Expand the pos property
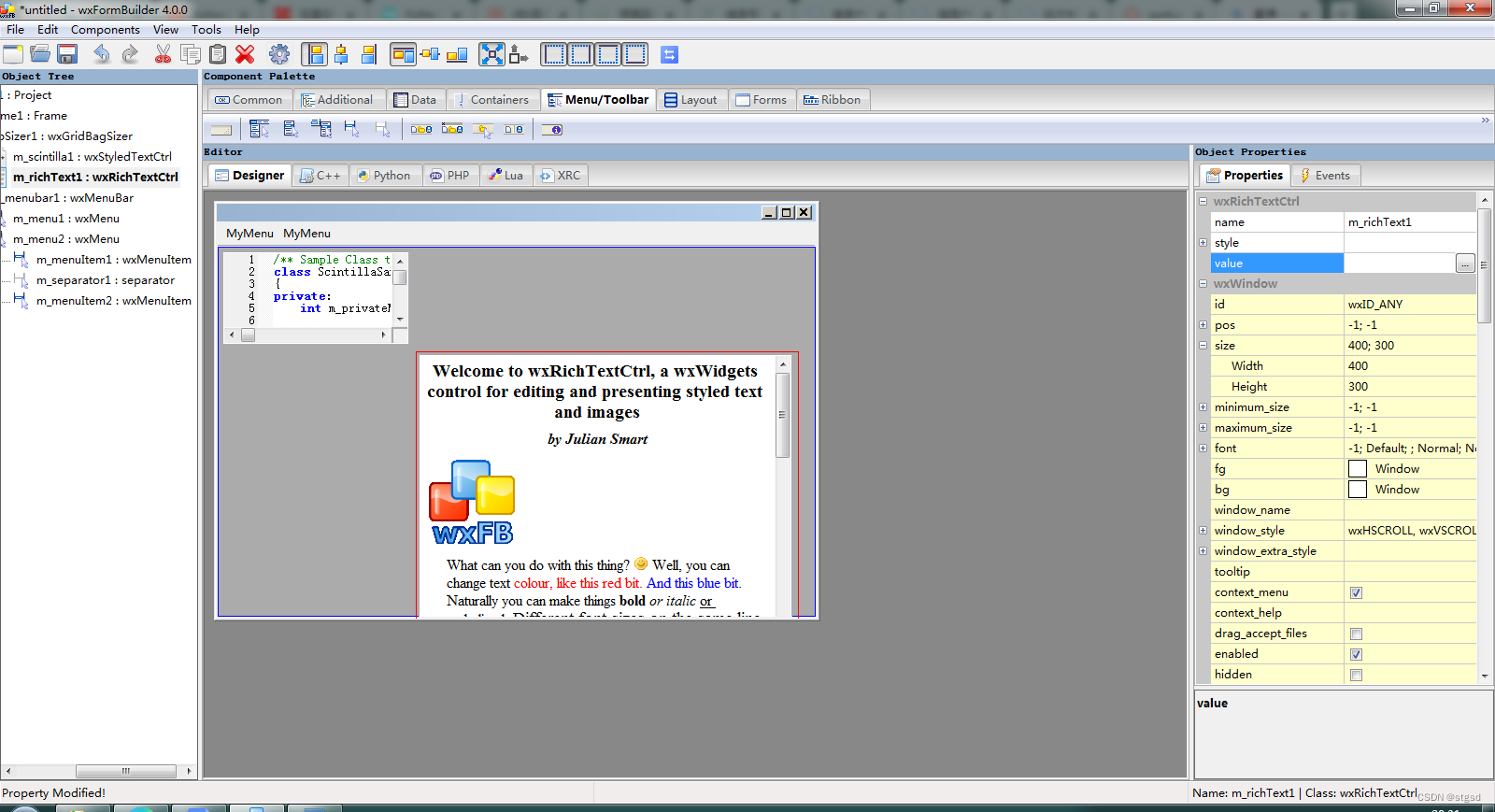Viewport: 1495px width, 812px height. pyautogui.click(x=1203, y=324)
